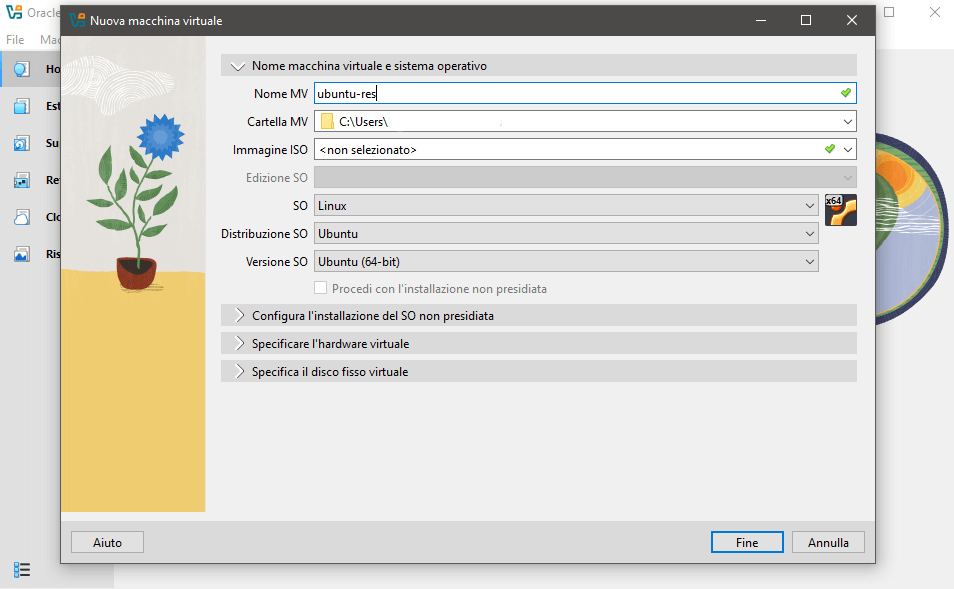Select the Home icon in VirtualBox sidebar
The height and width of the screenshot is (589, 954).
coord(20,69)
